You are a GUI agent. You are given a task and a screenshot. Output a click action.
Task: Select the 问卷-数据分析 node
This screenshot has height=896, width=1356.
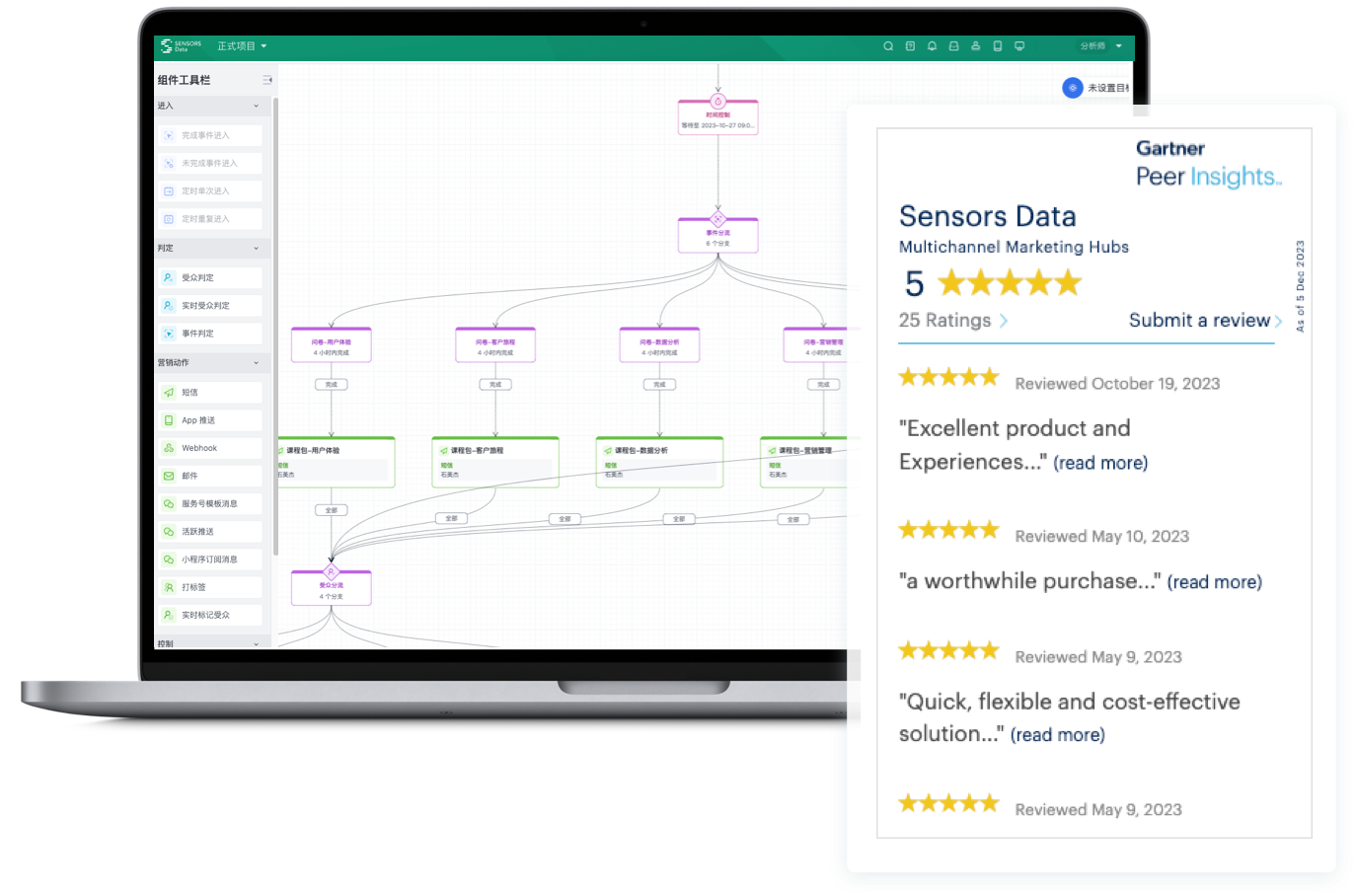pos(659,344)
